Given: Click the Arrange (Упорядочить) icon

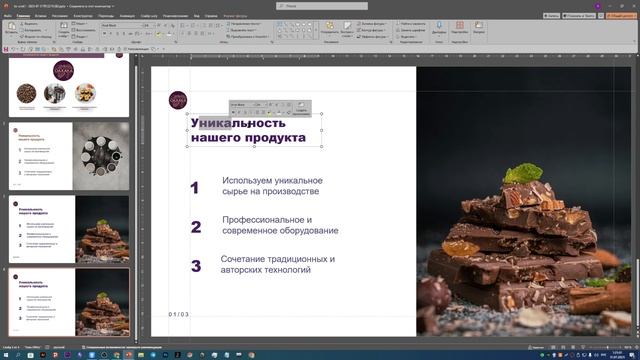Looking at the screenshot, I should [330, 25].
